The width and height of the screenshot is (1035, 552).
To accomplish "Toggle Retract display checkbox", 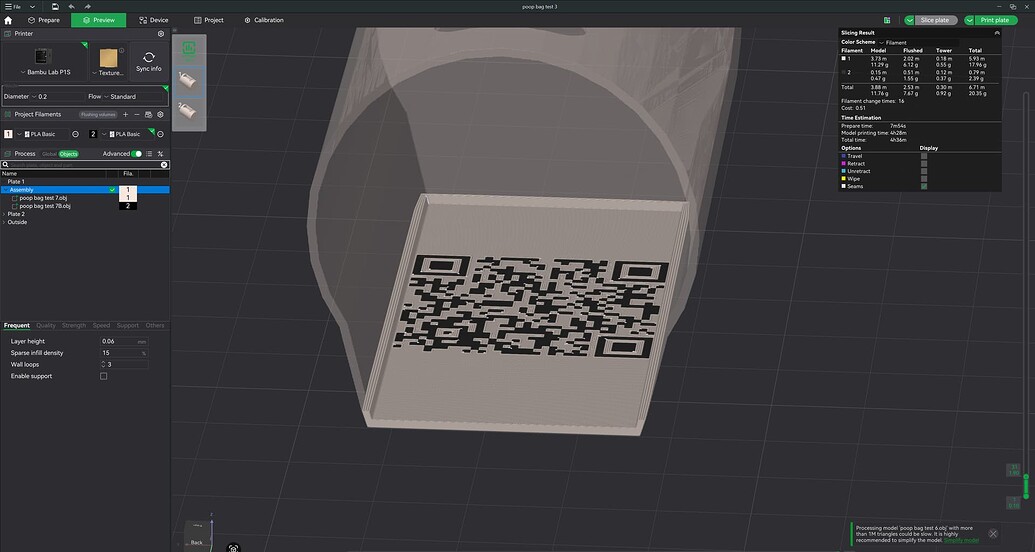I will coord(924,164).
